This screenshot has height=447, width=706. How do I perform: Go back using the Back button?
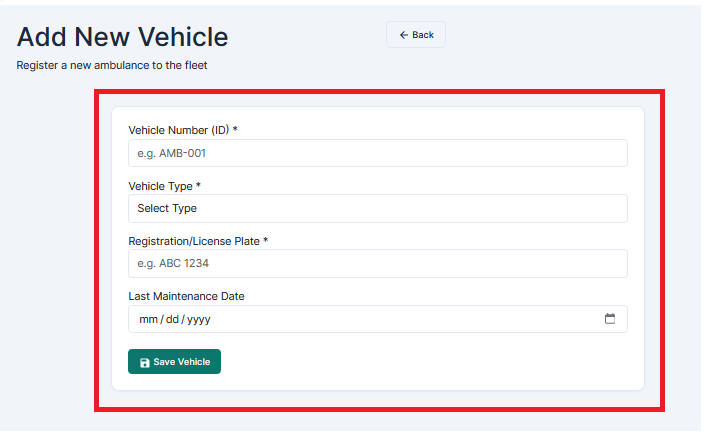point(416,35)
